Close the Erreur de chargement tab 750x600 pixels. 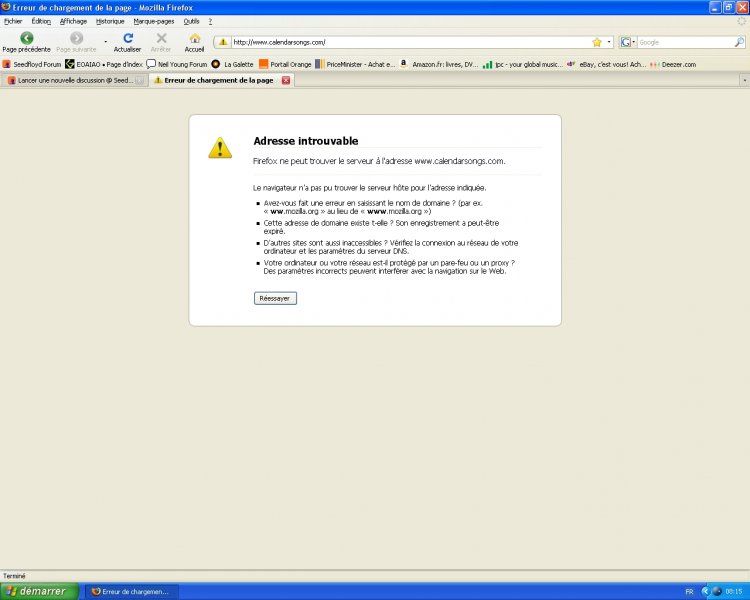coord(286,80)
